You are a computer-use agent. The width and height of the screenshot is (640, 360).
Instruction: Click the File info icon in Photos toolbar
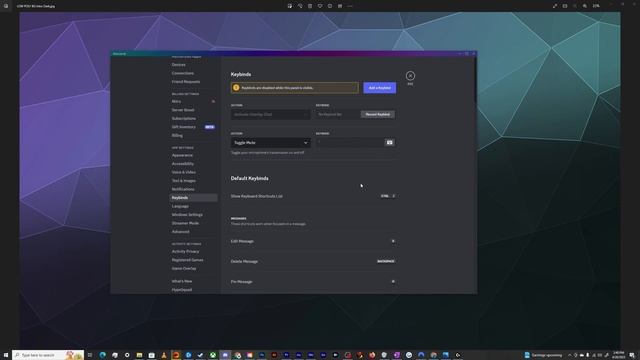(x=330, y=6)
